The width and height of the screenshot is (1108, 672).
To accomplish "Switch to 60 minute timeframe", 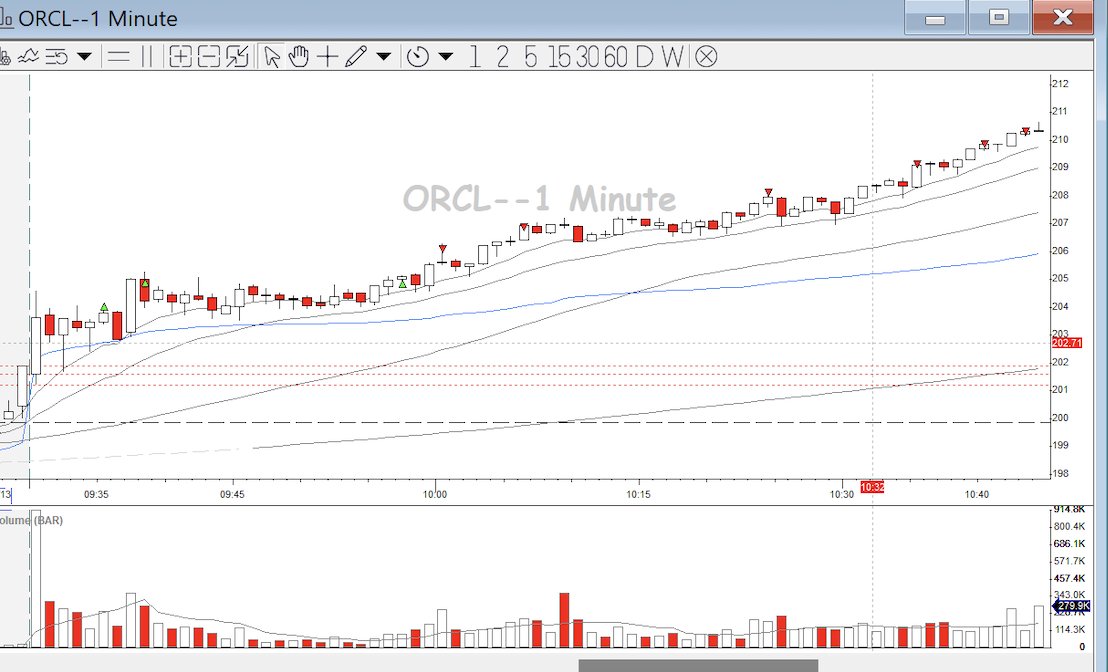I will coord(615,57).
